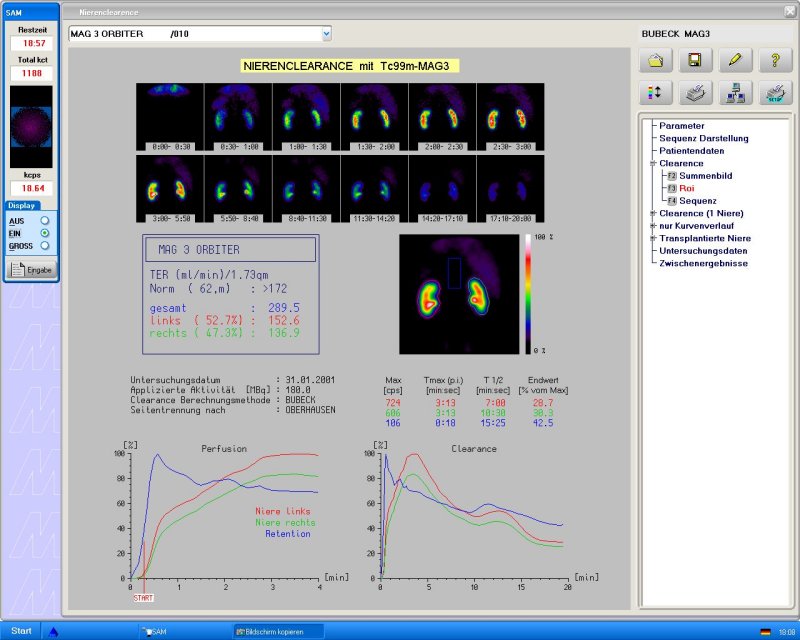This screenshot has height=640, width=800.
Task: Expand the Clearence (1 Niere) tree node
Action: pos(652,213)
